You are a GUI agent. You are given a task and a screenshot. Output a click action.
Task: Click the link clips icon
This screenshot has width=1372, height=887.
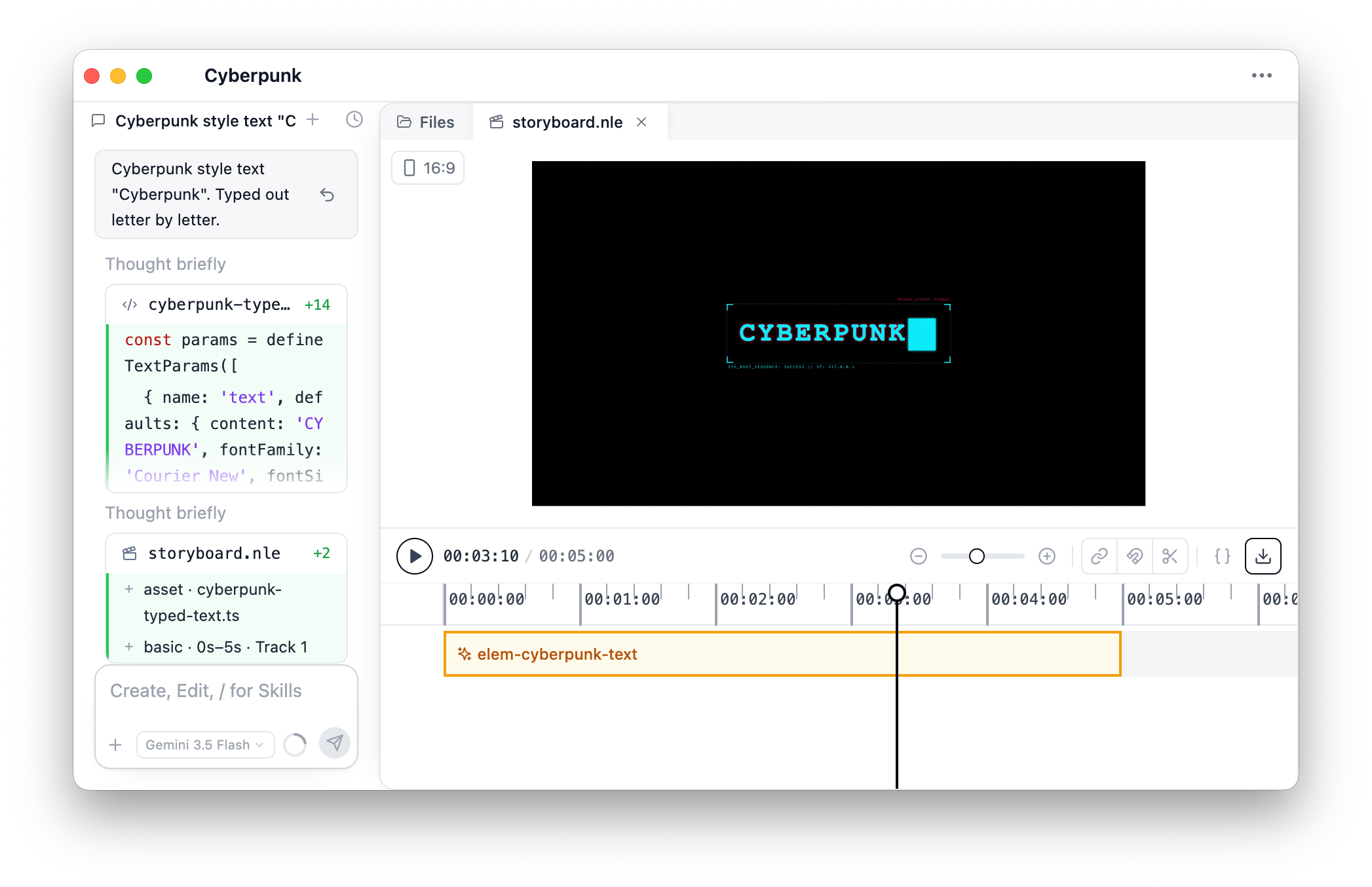[x=1099, y=556]
